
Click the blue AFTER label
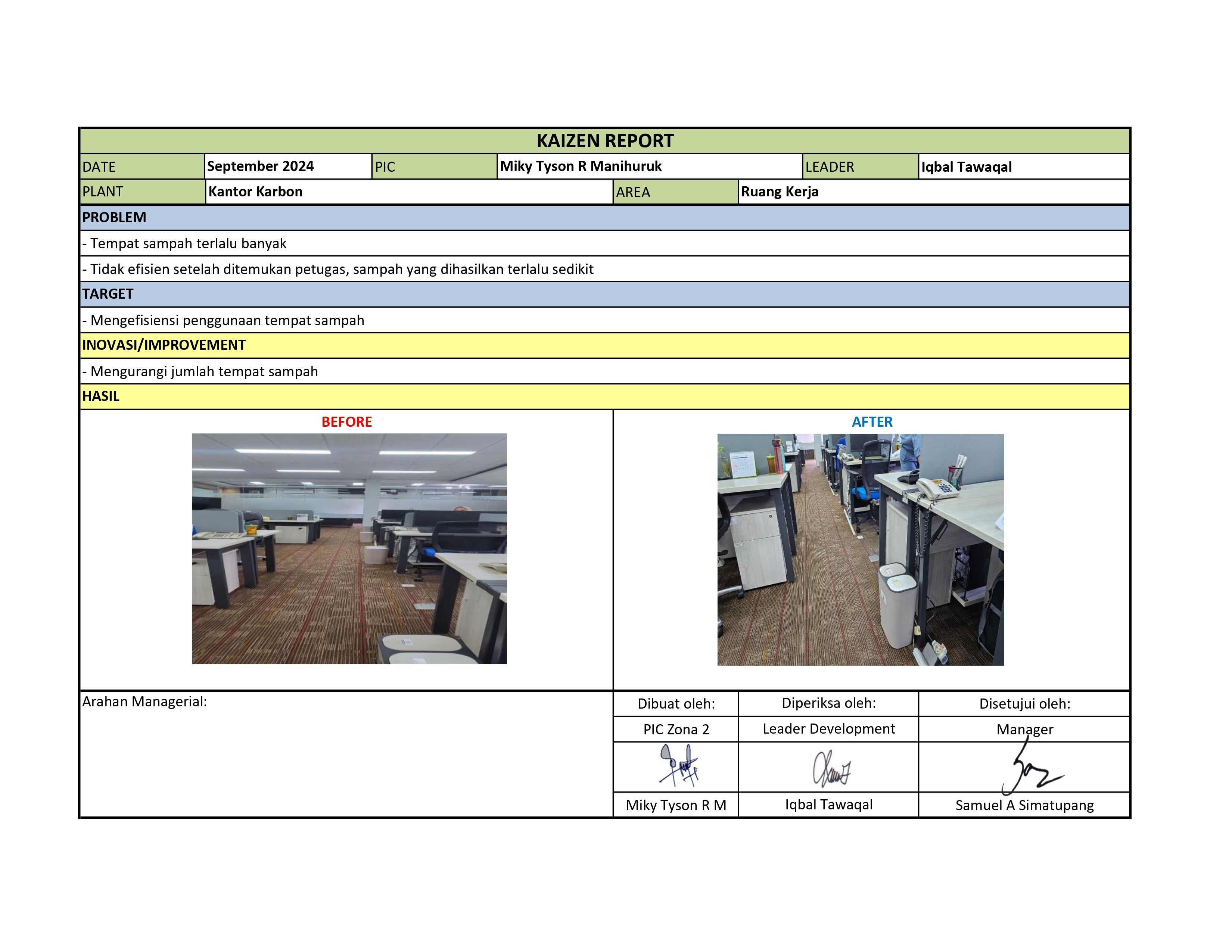pyautogui.click(x=871, y=422)
